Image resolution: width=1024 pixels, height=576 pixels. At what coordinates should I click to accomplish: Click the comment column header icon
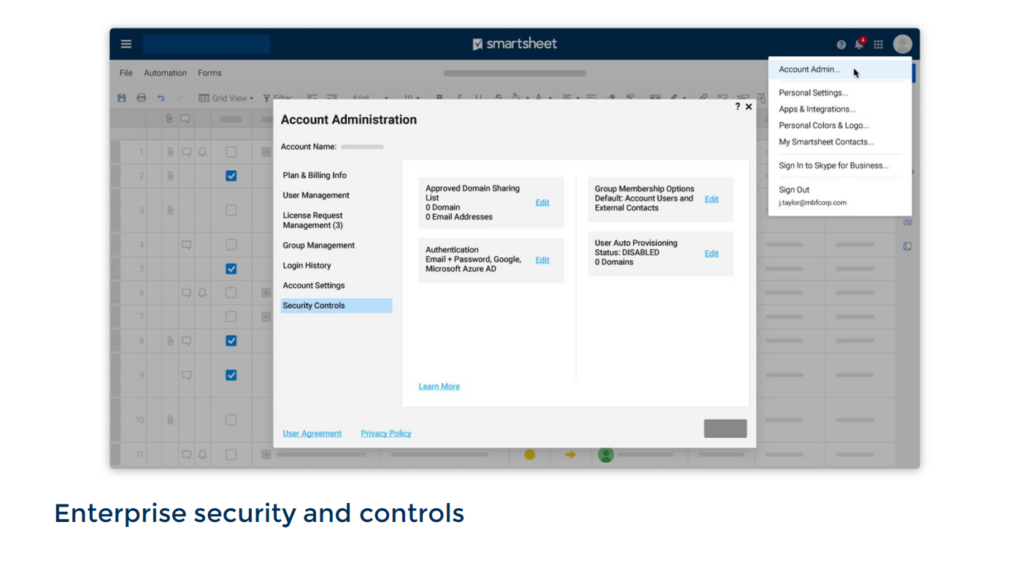click(x=186, y=118)
